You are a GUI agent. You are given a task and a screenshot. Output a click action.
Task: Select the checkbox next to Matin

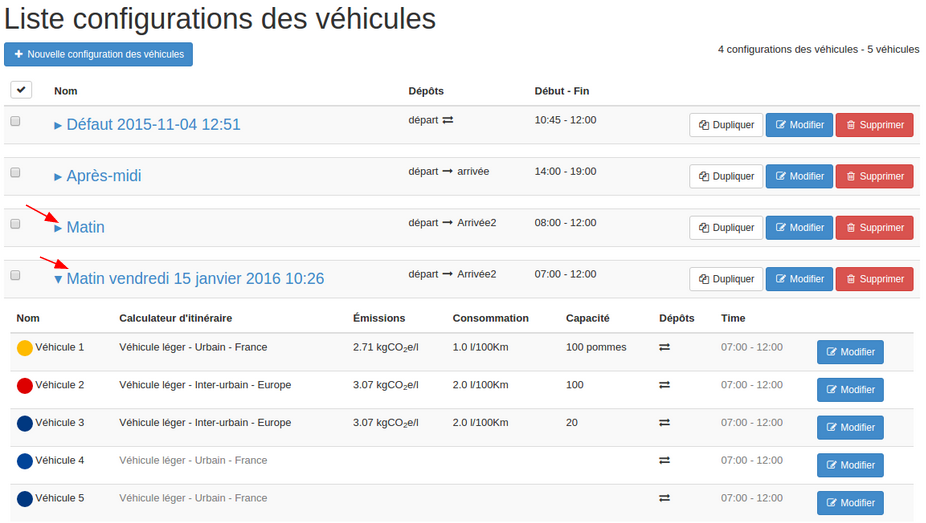(16, 224)
